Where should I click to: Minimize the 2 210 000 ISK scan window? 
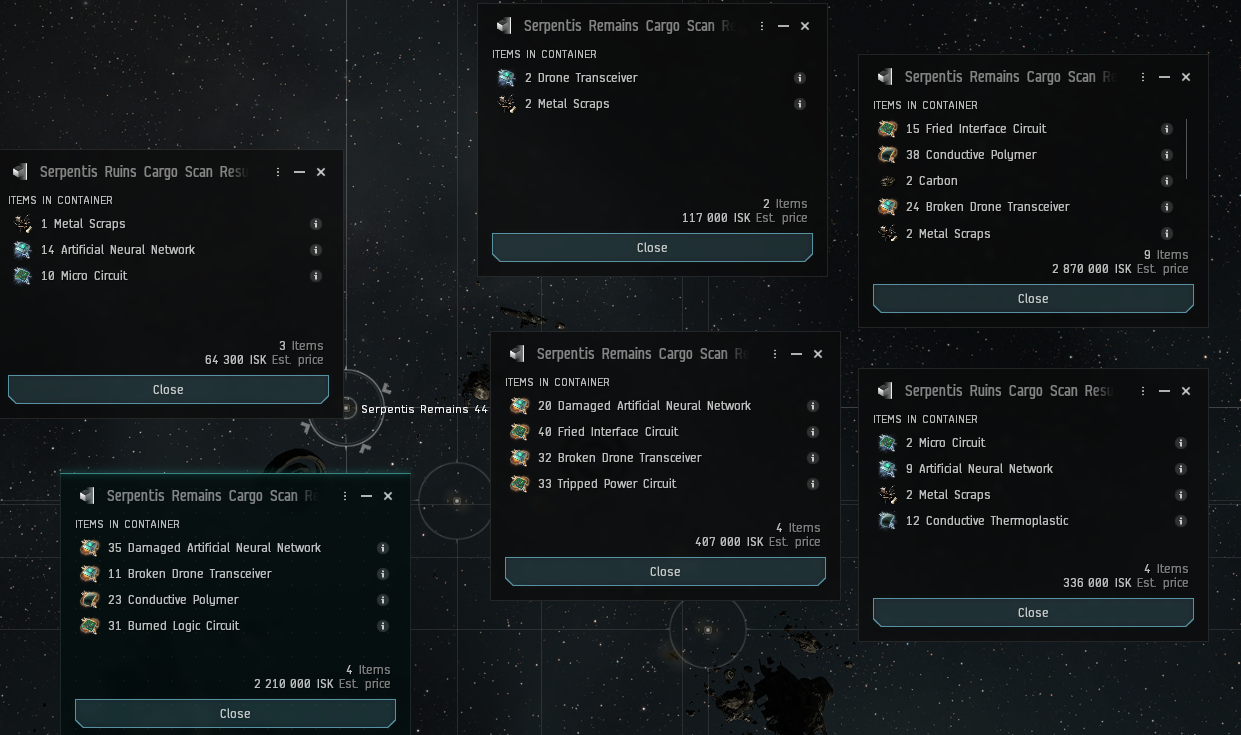[366, 496]
